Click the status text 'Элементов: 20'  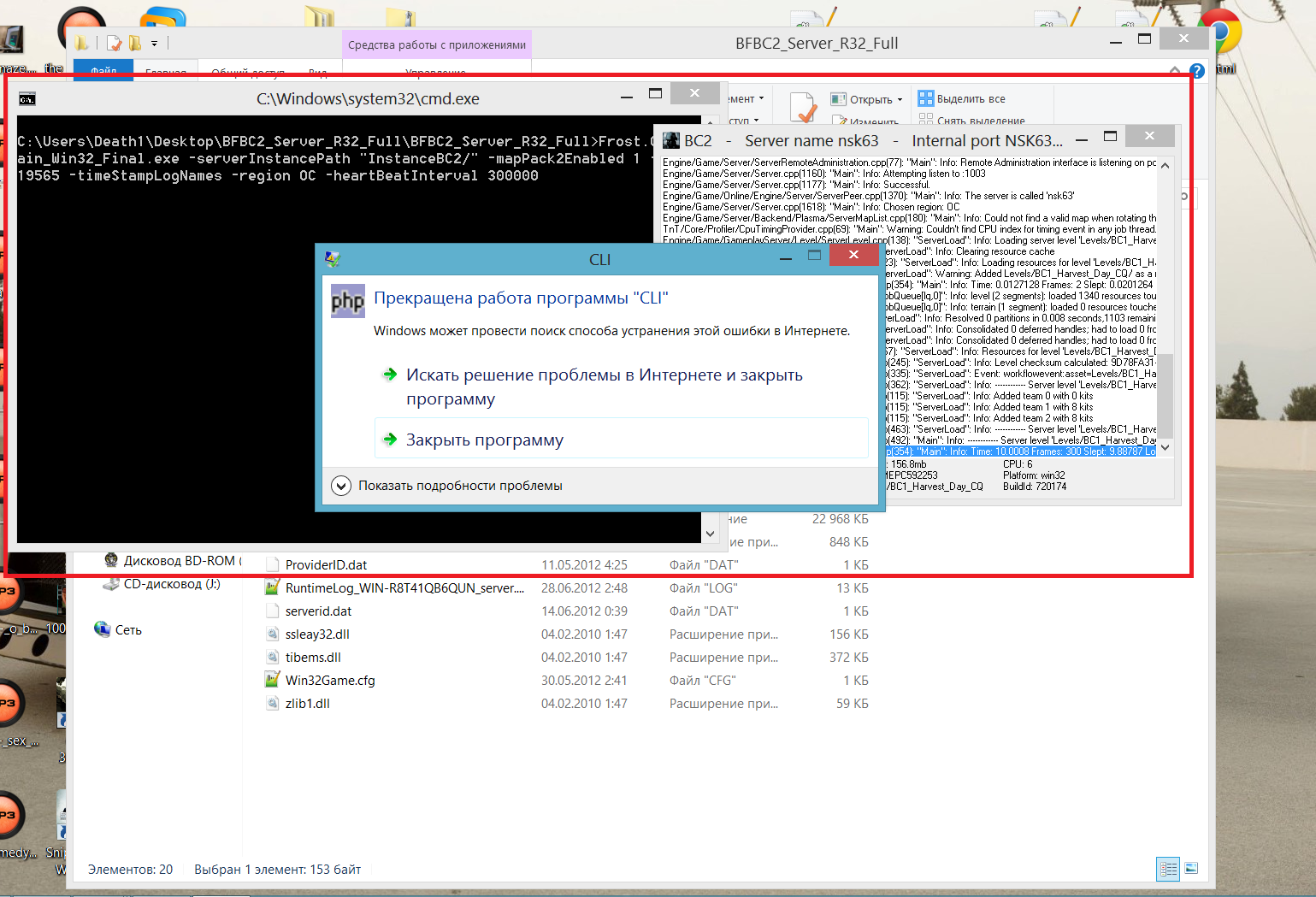(130, 869)
